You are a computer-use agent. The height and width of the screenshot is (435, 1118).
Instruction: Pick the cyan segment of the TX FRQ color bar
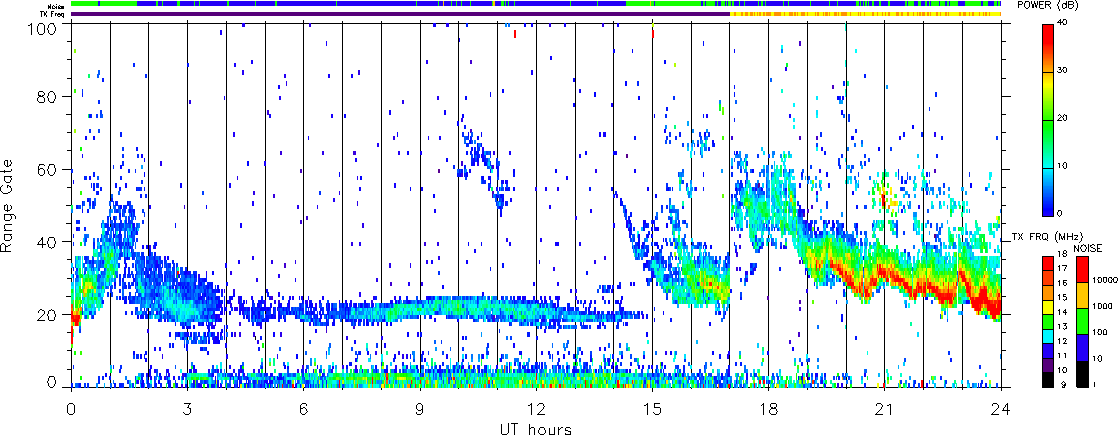(x=1047, y=337)
